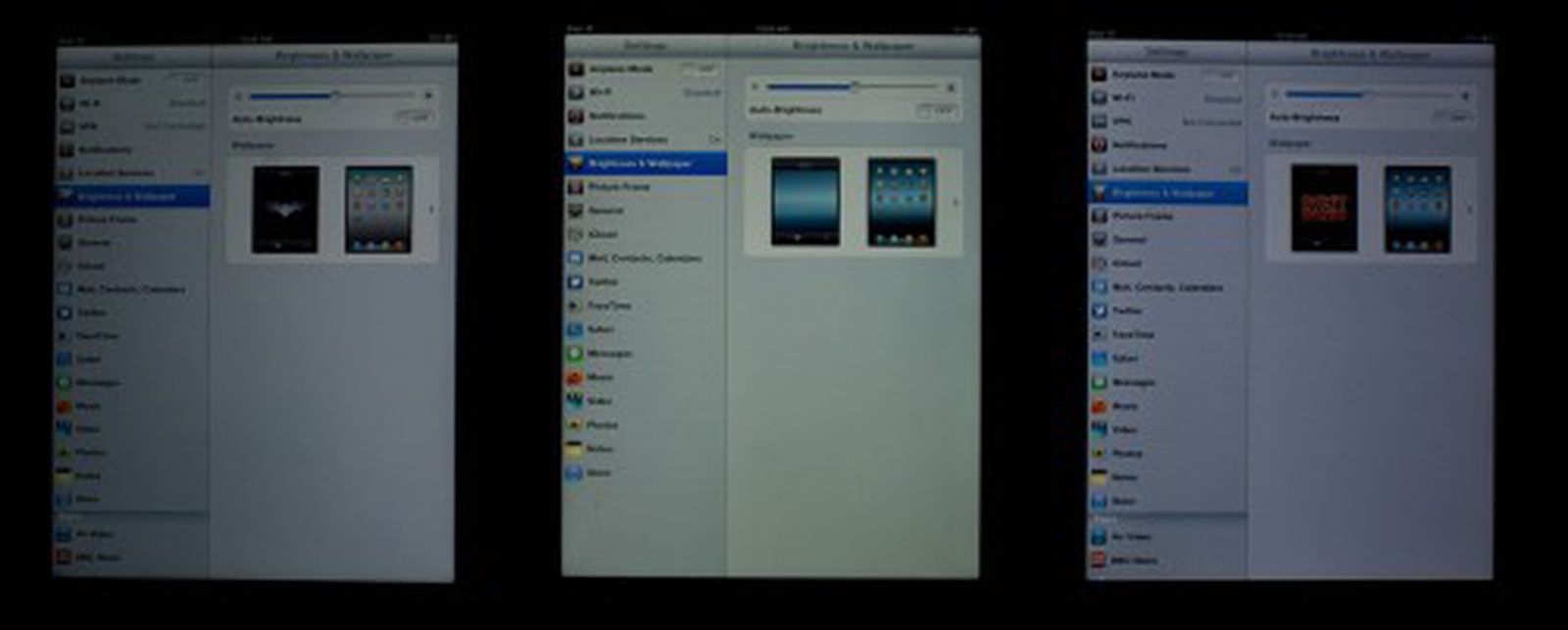This screenshot has height=630, width=1568.
Task: Toggle Airplane Mode on the middle iPad
Action: pos(700,69)
